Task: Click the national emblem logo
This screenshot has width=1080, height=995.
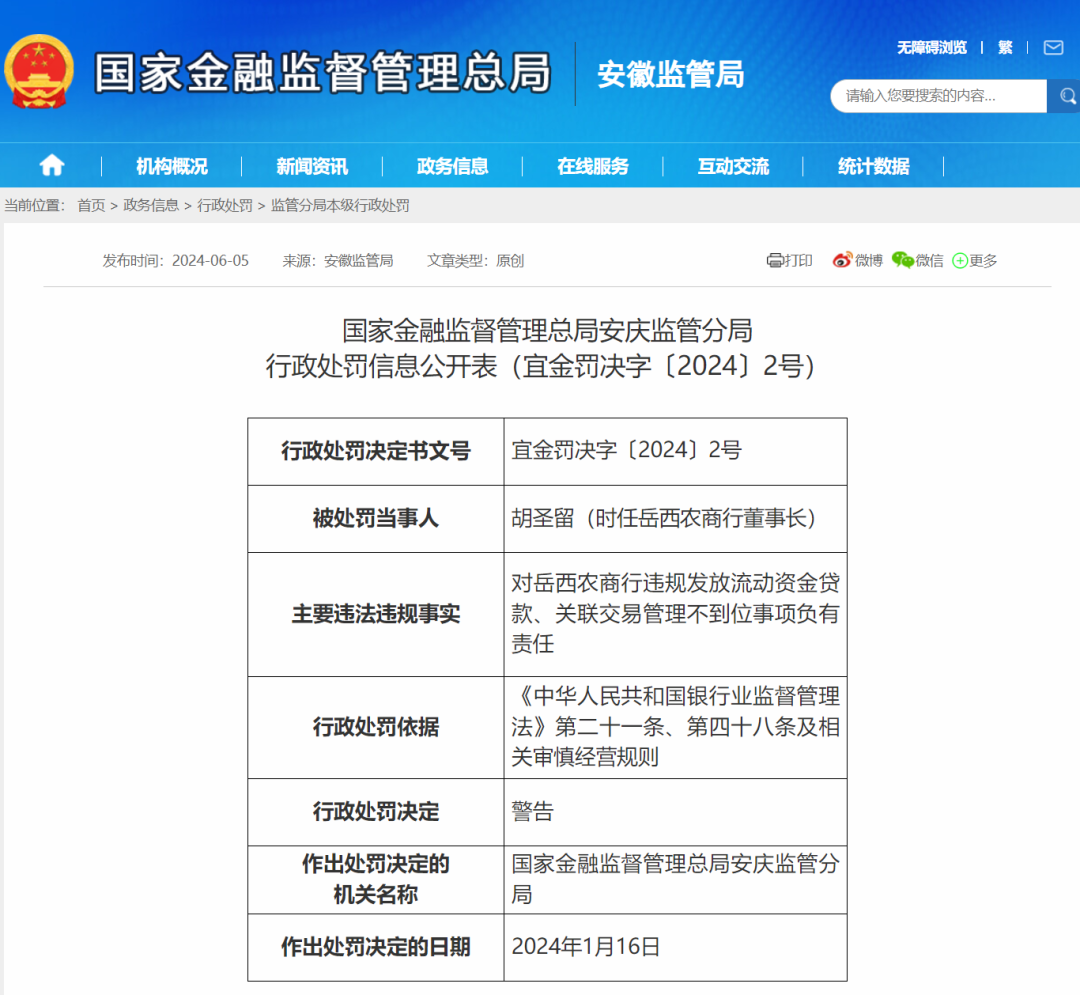Action: tap(39, 72)
